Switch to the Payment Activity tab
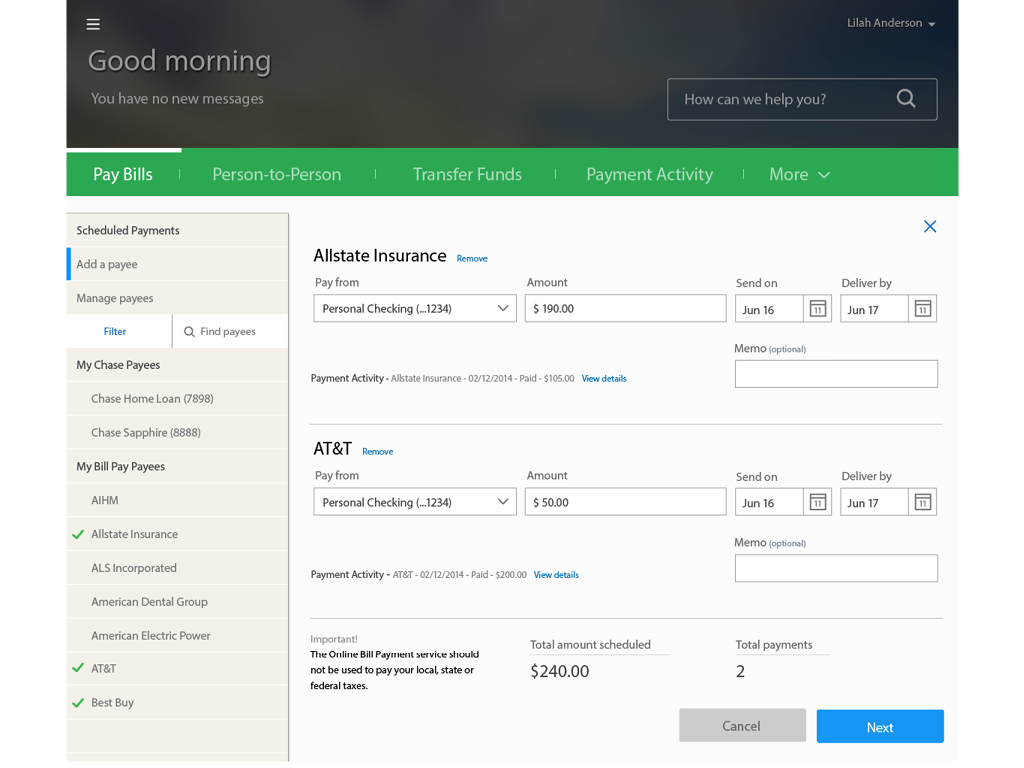Screen dimensions: 1024x768 [x=649, y=174]
